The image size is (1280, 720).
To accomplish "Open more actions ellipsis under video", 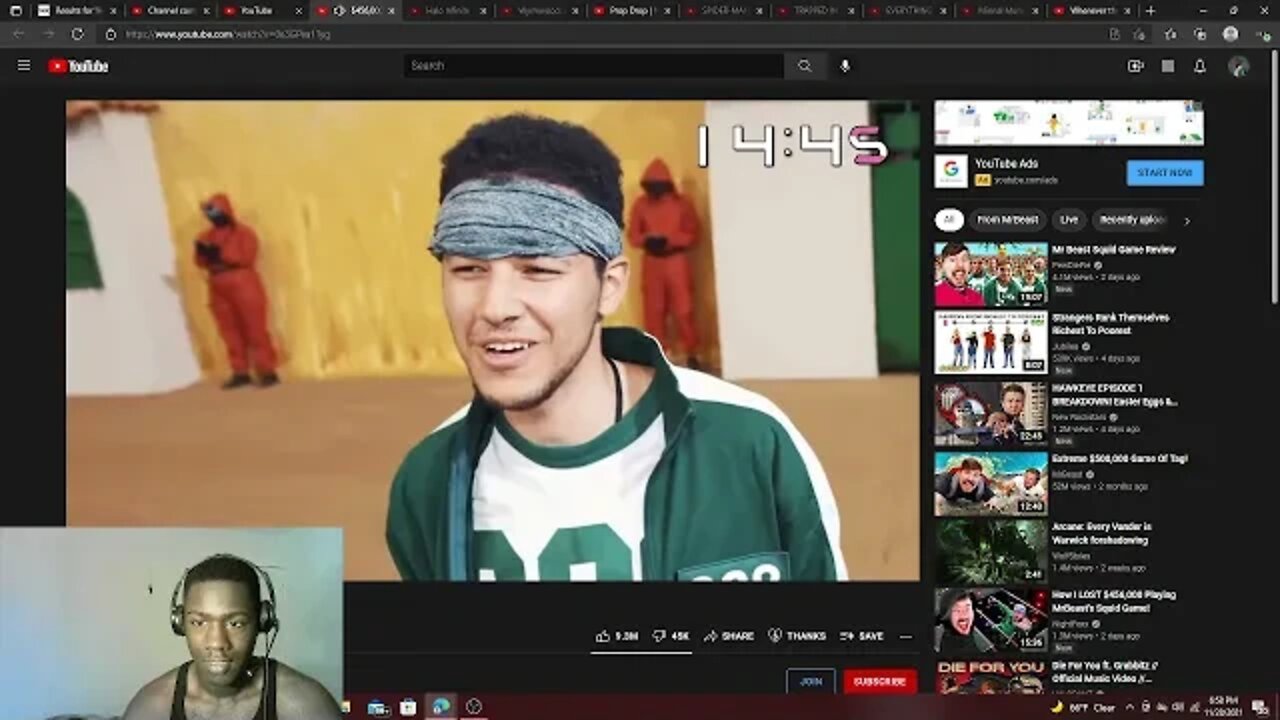I will click(x=905, y=636).
